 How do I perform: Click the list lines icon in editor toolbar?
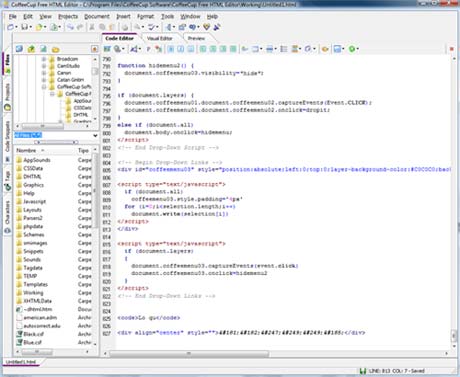[284, 49]
